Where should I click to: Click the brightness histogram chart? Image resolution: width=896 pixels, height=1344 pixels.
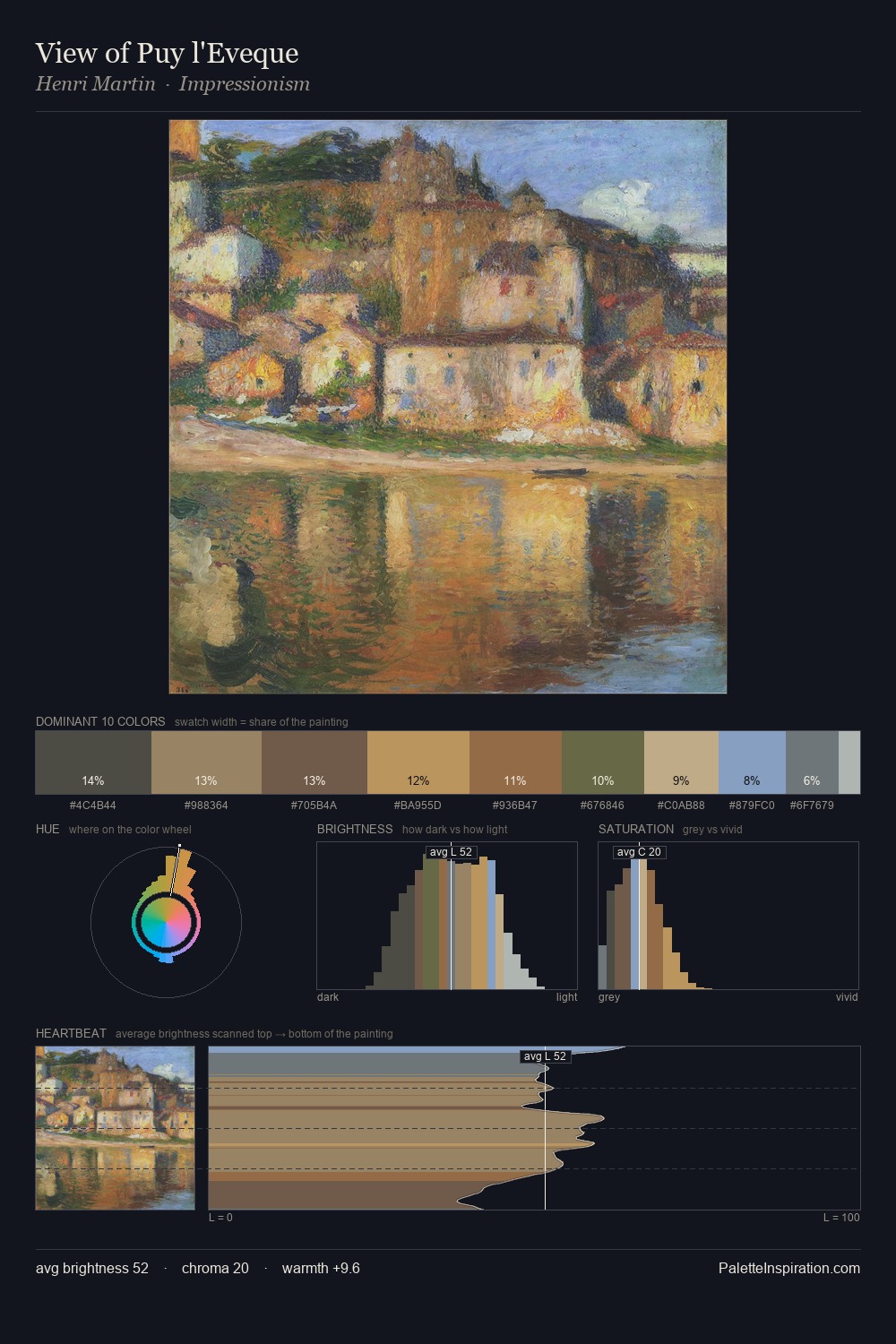(x=447, y=916)
